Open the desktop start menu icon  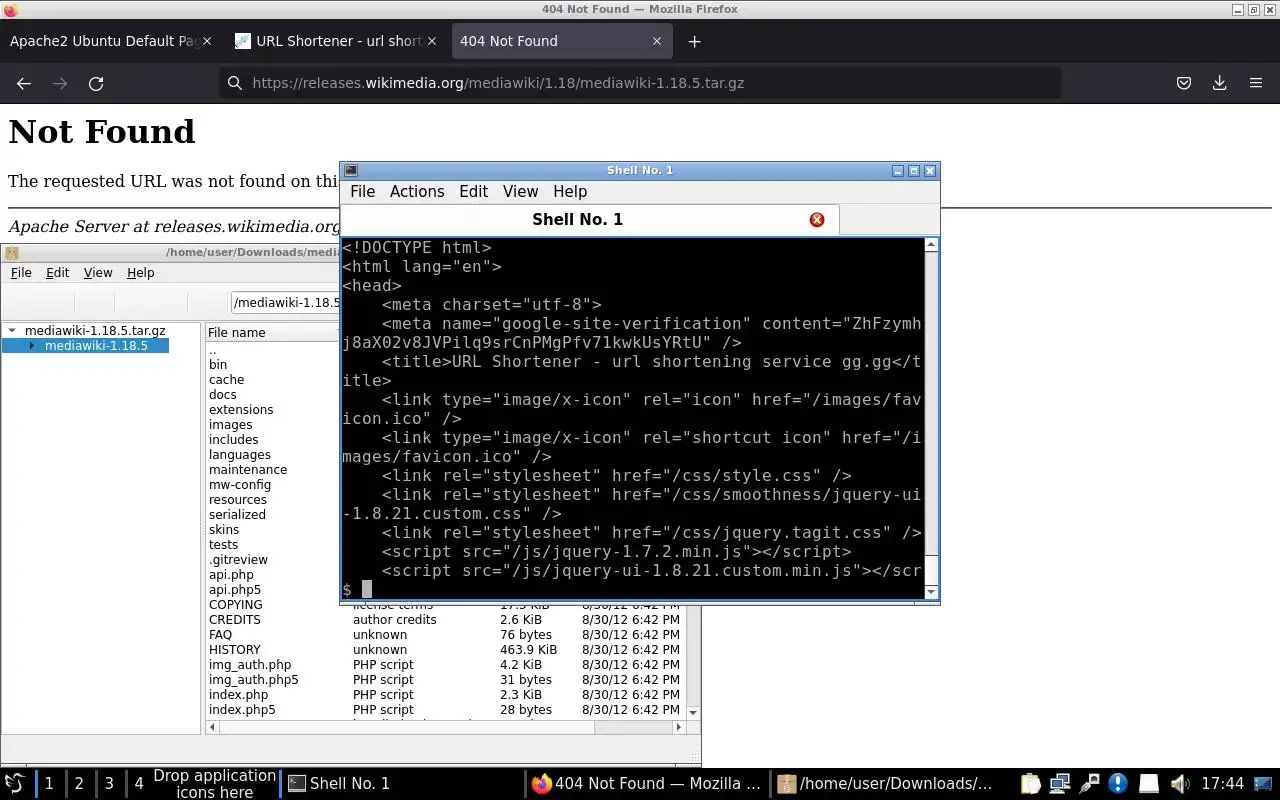[15, 783]
